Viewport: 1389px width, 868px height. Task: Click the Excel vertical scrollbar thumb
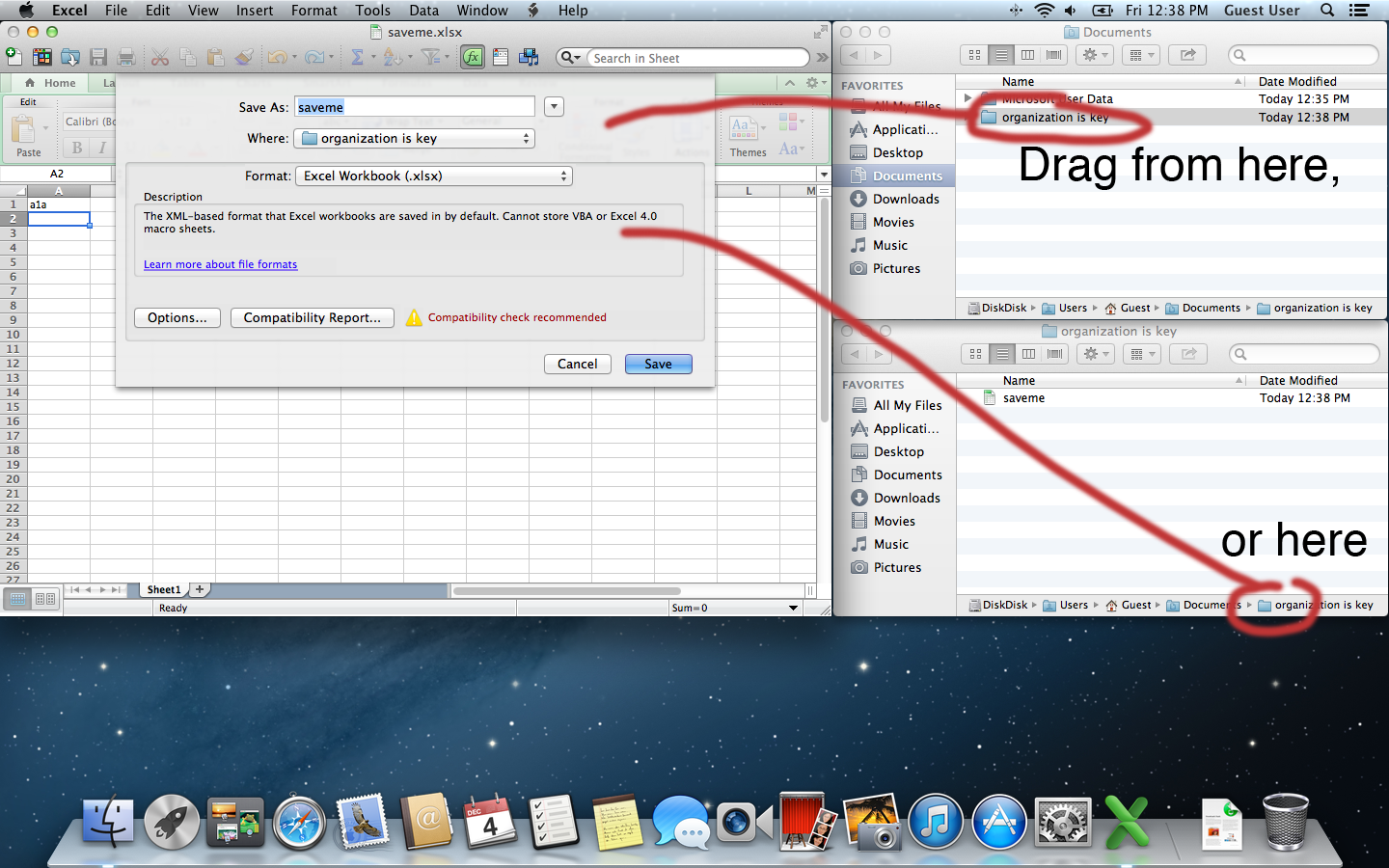tap(824, 310)
